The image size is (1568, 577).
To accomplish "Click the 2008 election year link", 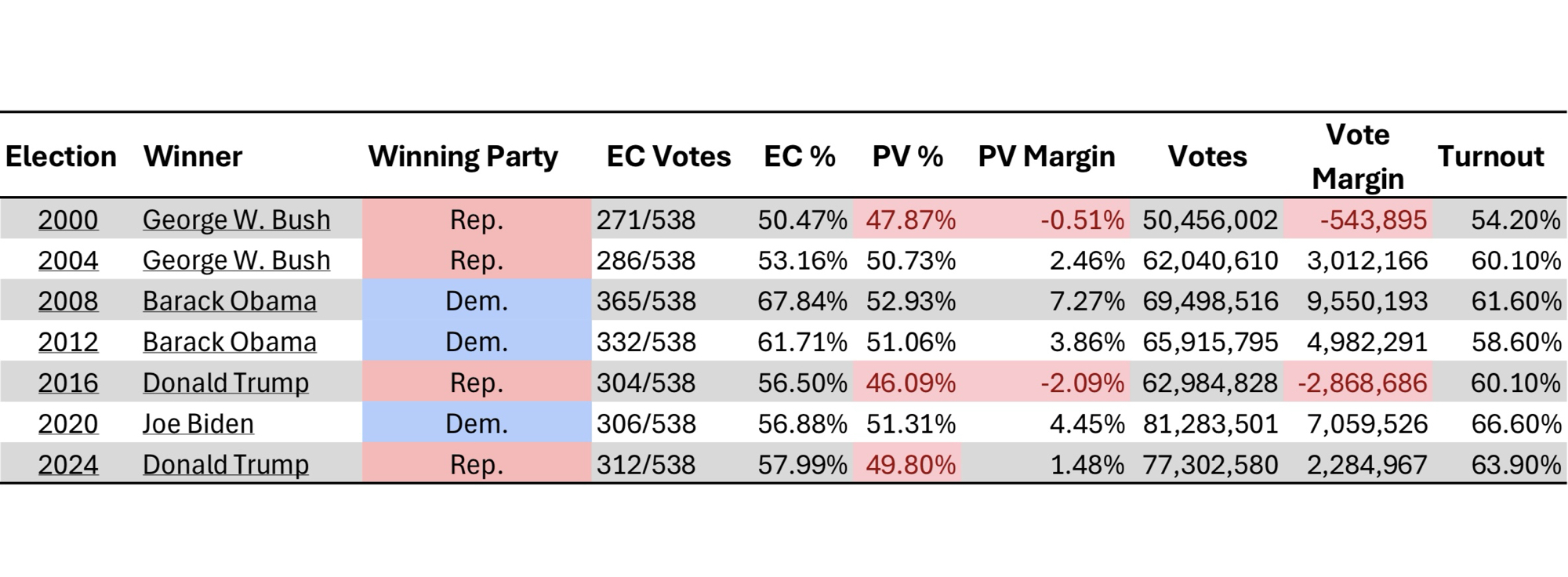I will coord(68,301).
